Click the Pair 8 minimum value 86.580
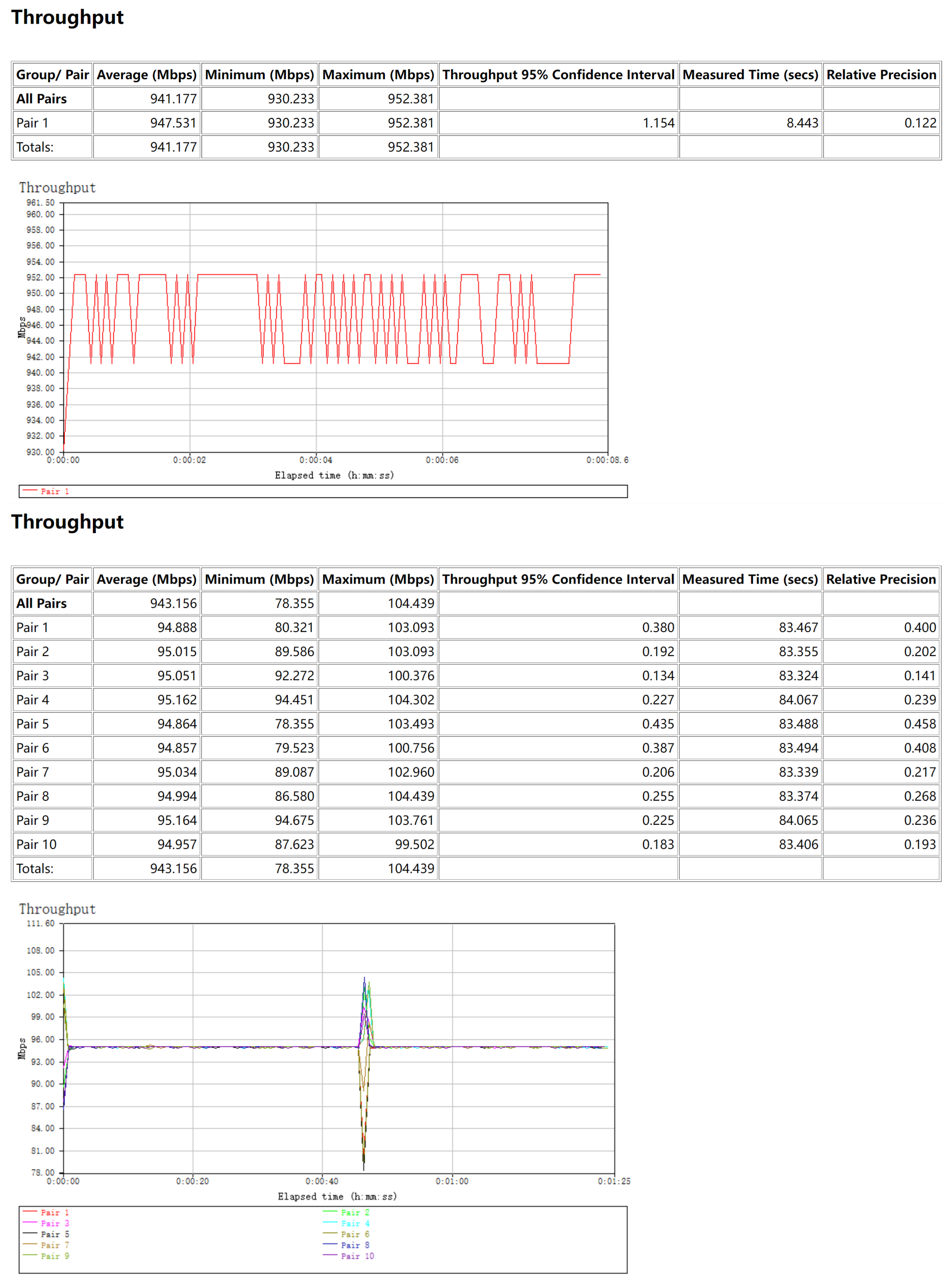 coord(294,796)
